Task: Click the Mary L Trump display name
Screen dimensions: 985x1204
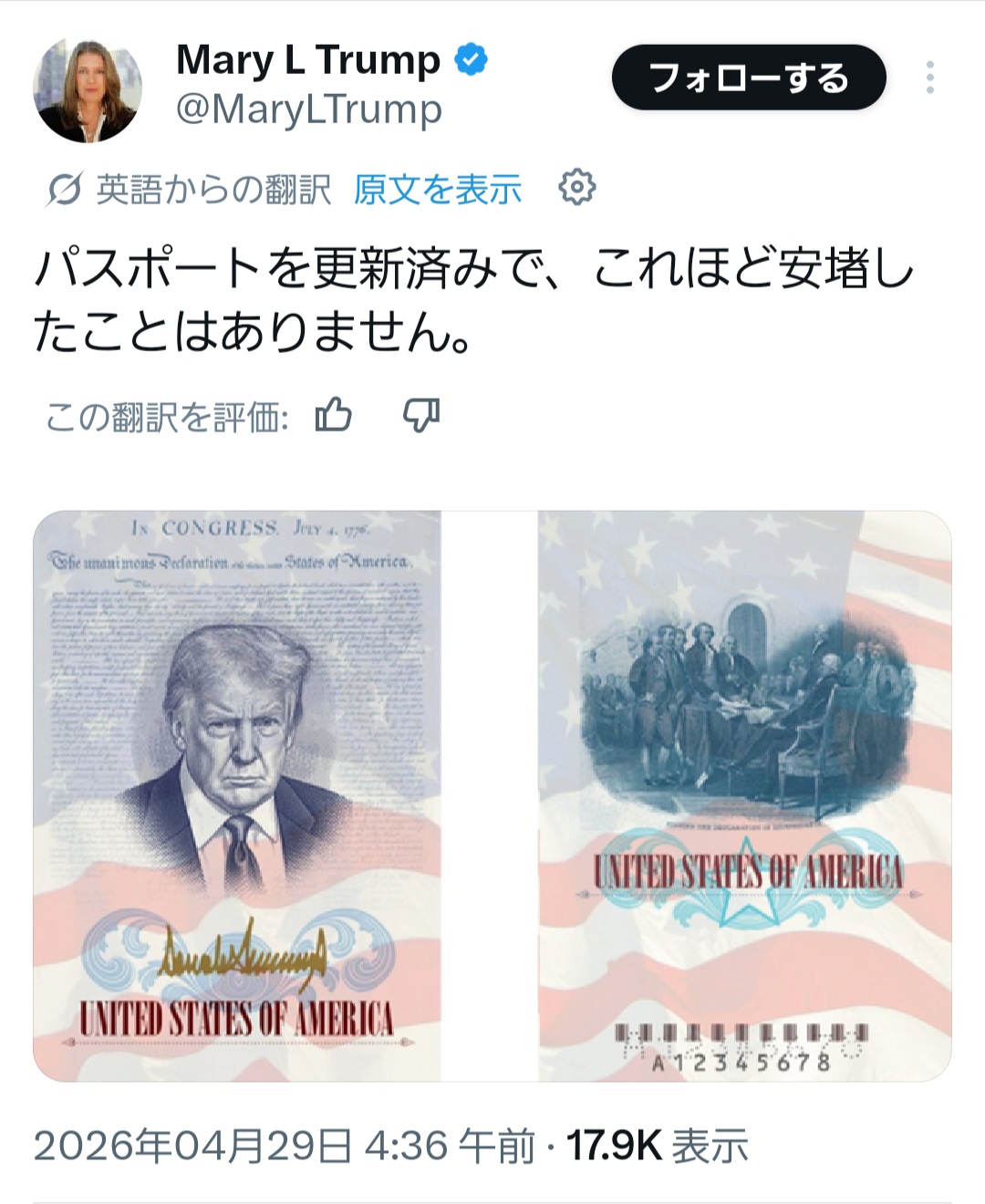Action: (x=308, y=59)
